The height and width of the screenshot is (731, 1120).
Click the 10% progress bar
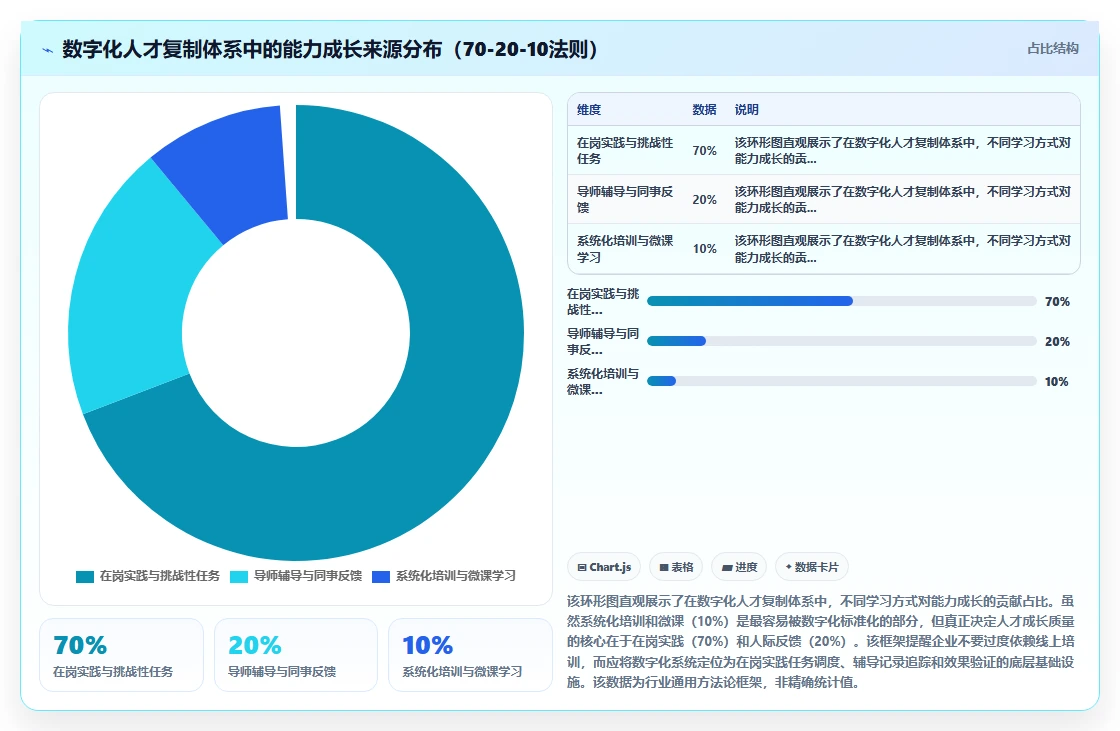pyautogui.click(x=841, y=381)
